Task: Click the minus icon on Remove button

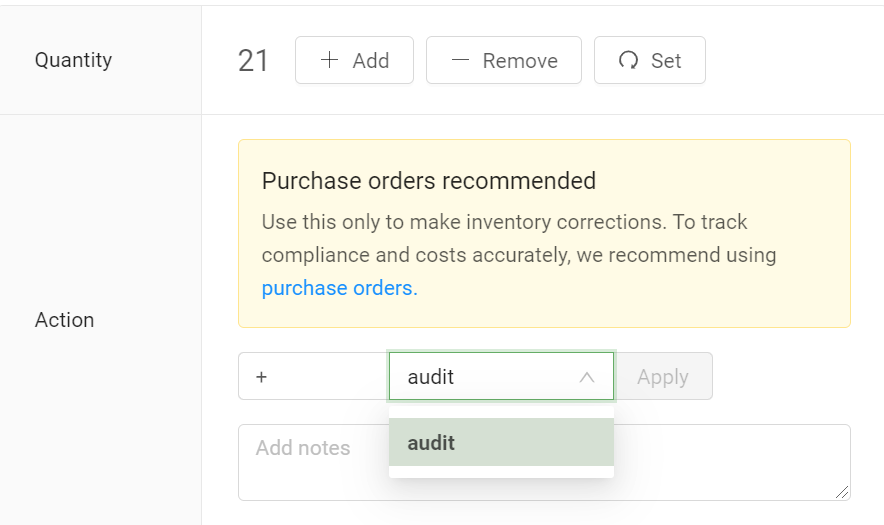Action: pos(460,60)
